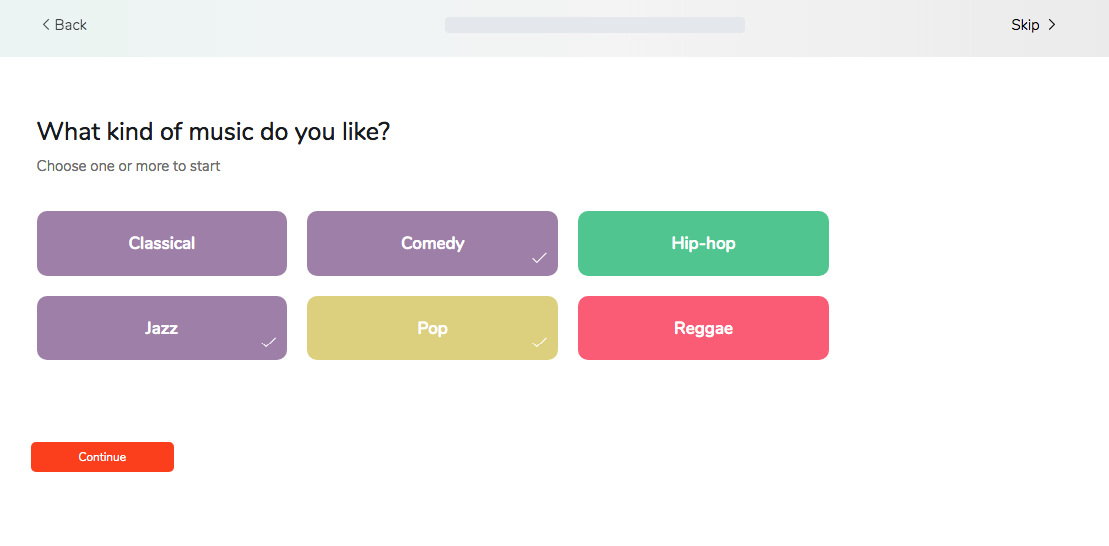Click the right chevron beside Skip
Screen dimensions: 1109x546
point(1052,25)
